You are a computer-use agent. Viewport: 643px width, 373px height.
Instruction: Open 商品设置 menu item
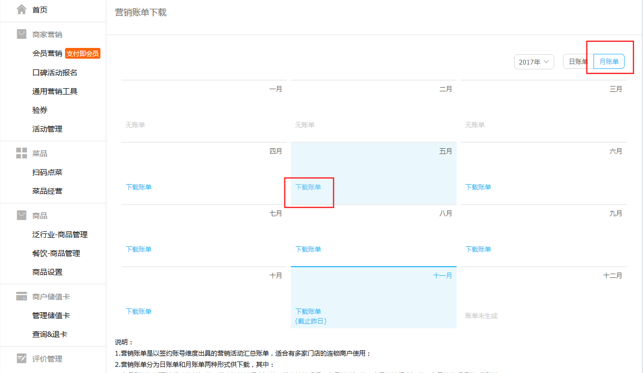(47, 272)
